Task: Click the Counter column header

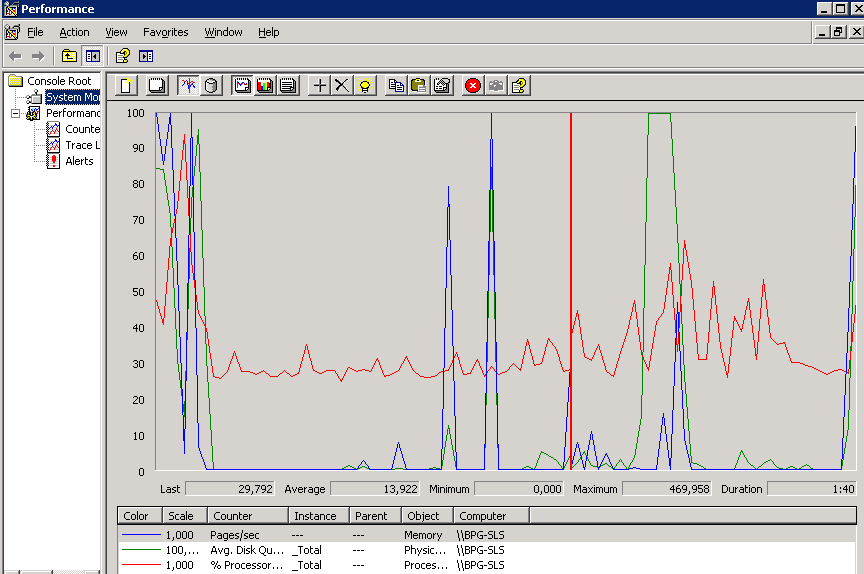Action: pos(247,516)
